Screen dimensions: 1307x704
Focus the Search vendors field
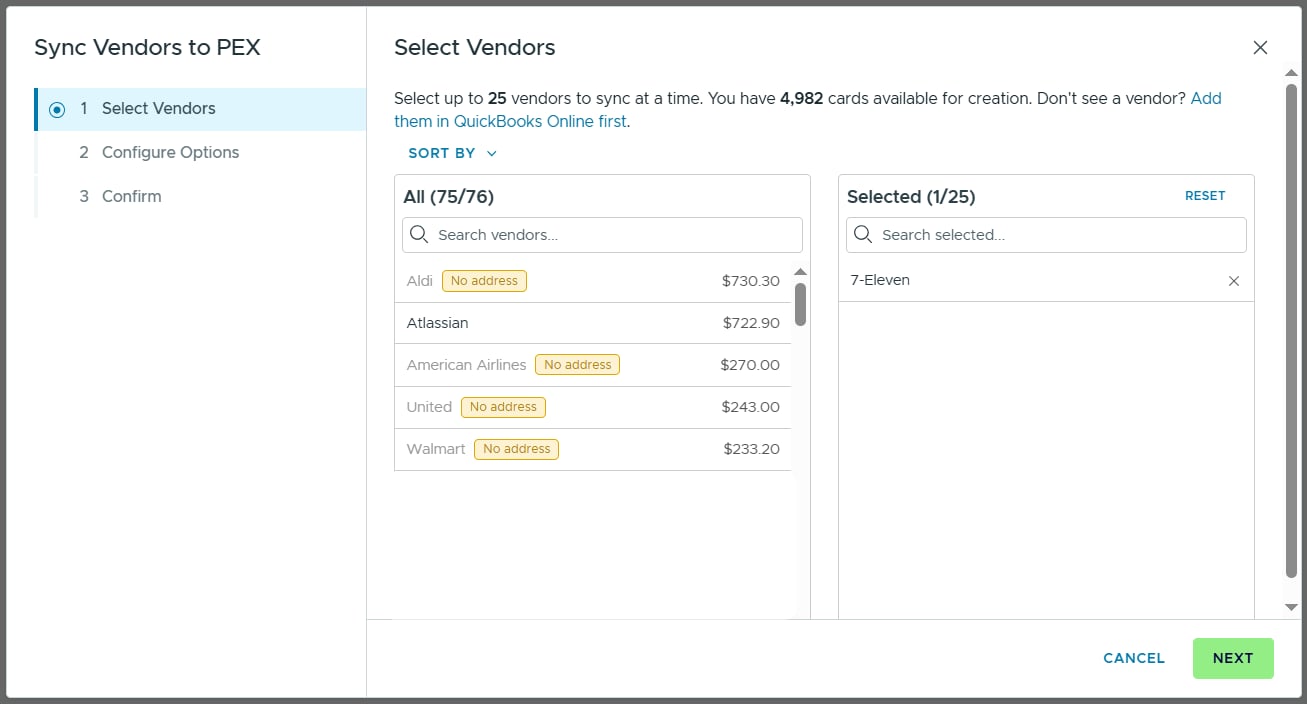[602, 235]
